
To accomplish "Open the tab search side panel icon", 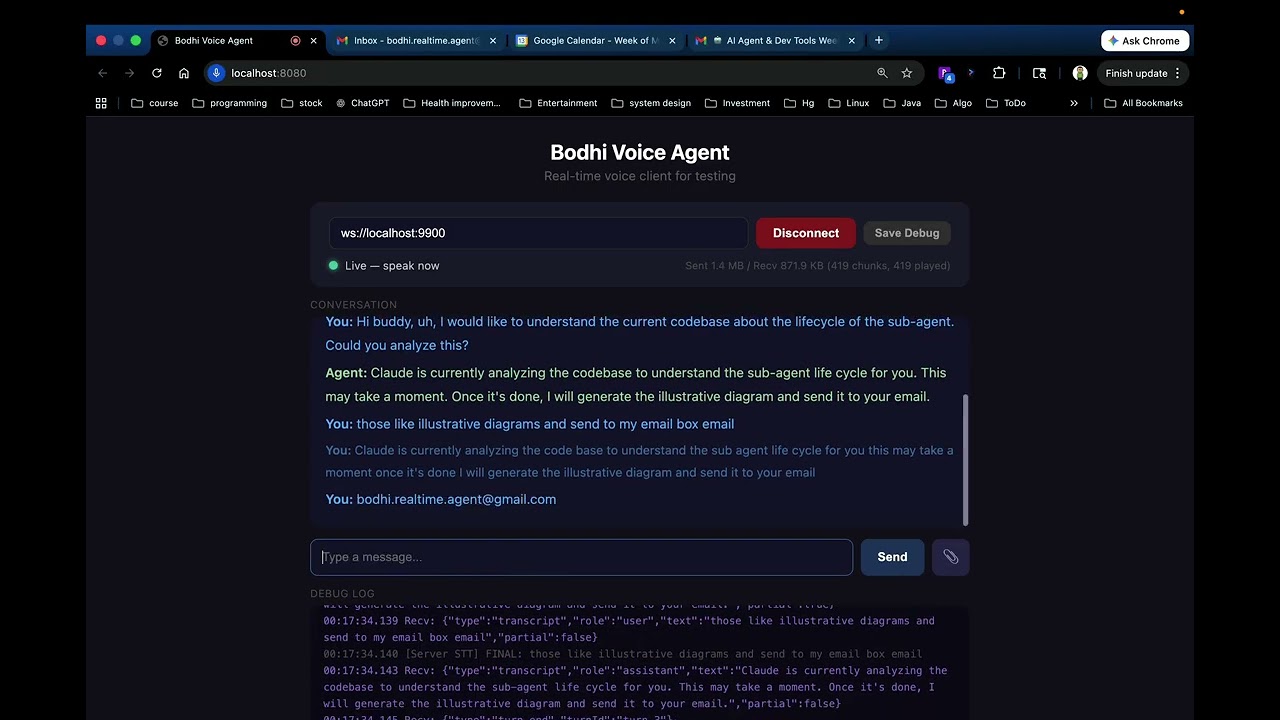I will coord(1040,73).
